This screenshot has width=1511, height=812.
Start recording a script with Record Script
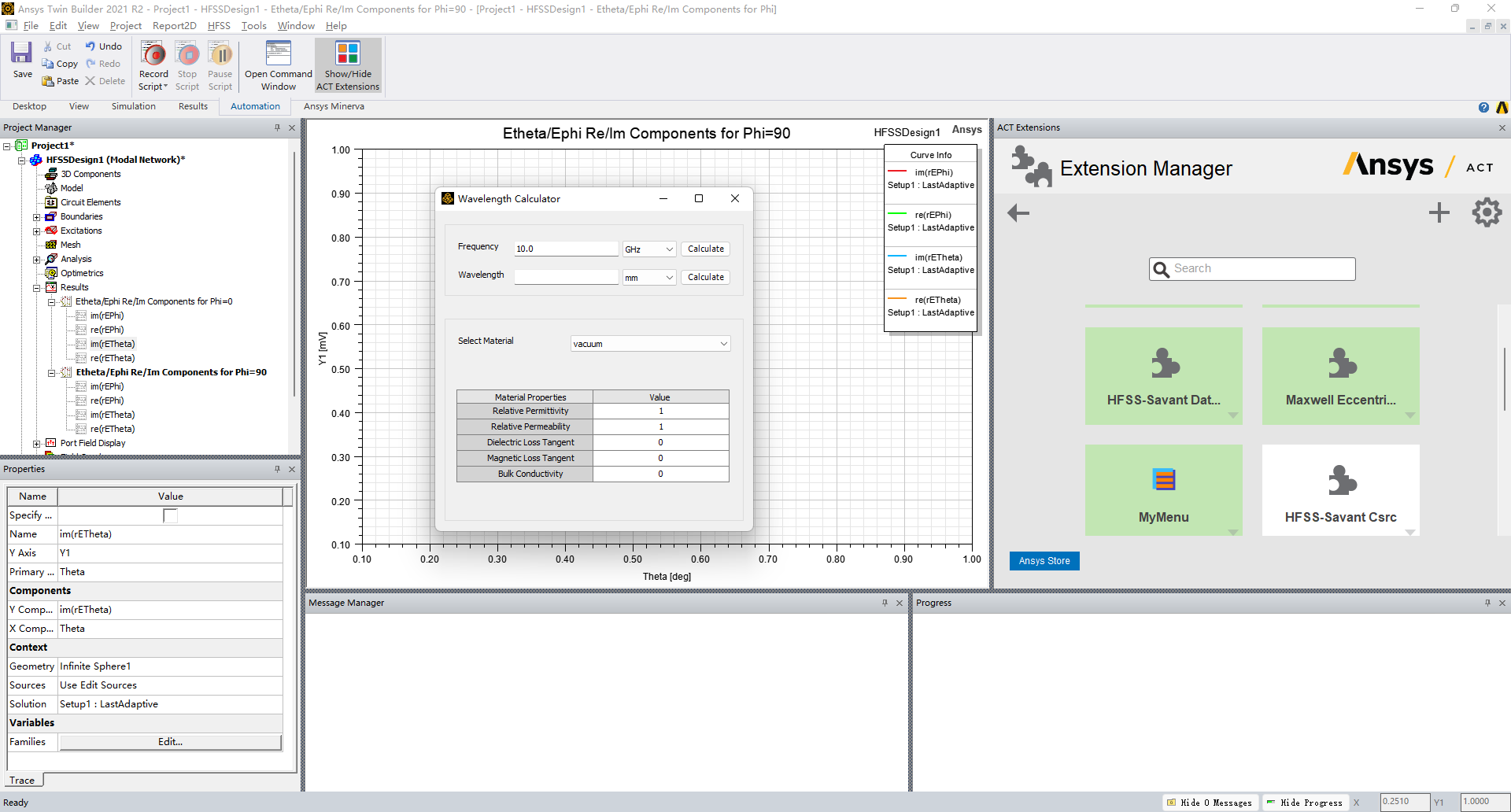tap(153, 55)
